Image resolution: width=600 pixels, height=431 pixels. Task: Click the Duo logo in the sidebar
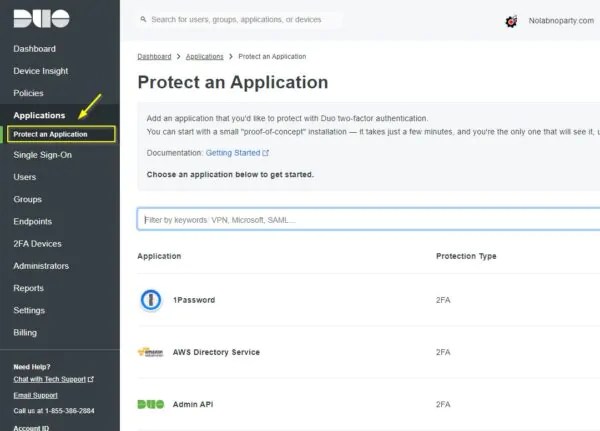click(x=41, y=19)
